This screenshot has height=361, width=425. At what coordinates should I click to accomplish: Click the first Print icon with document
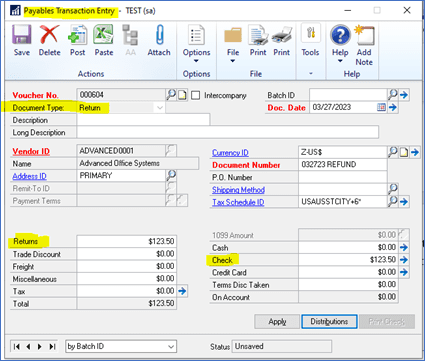[x=258, y=35]
